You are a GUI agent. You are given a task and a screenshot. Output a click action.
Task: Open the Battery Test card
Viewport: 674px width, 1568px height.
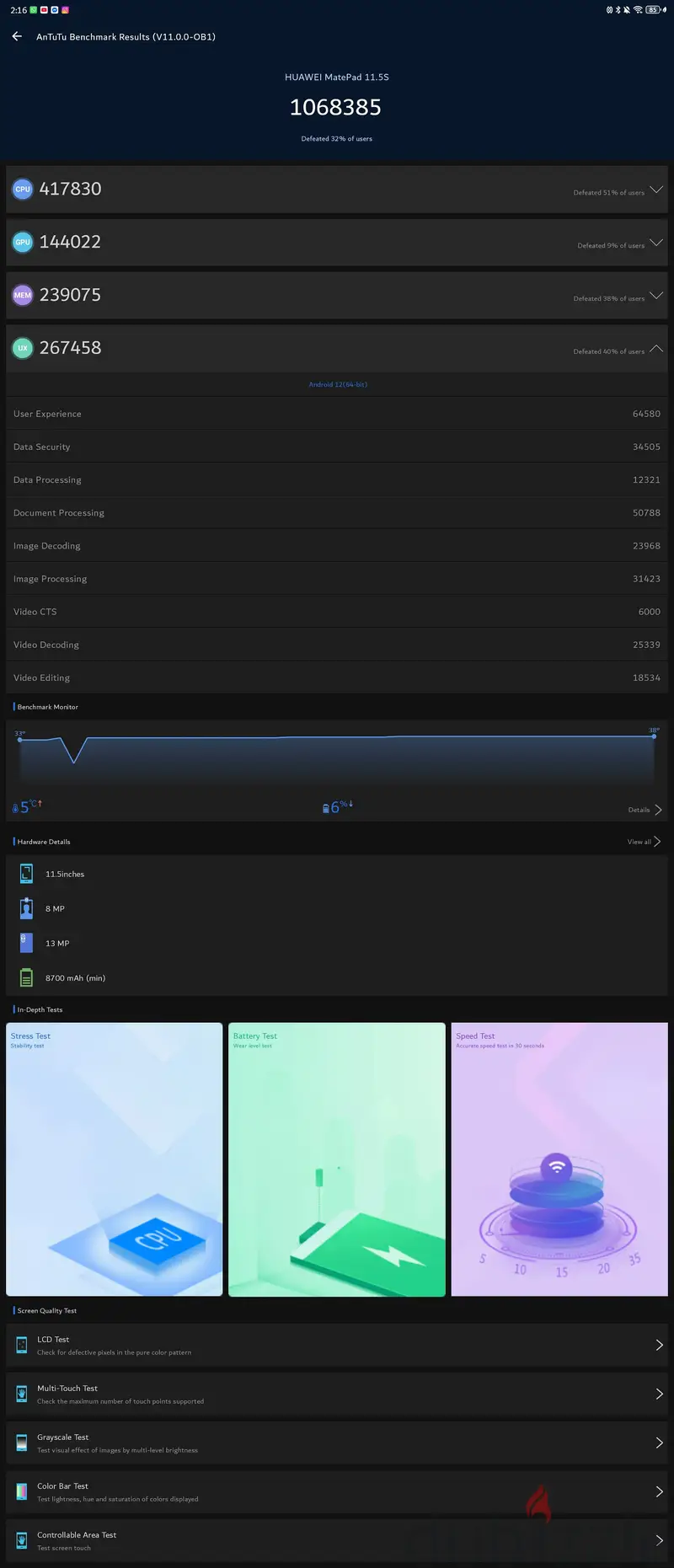pyautogui.click(x=337, y=1159)
